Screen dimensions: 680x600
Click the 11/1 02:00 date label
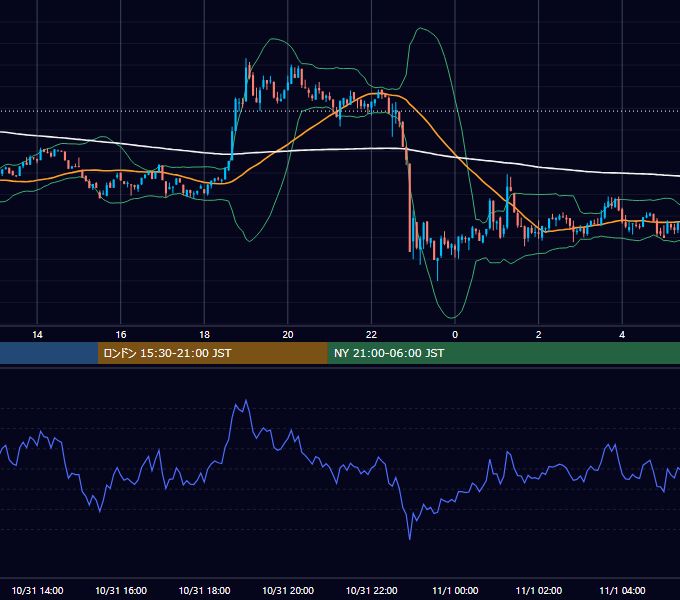(539, 590)
